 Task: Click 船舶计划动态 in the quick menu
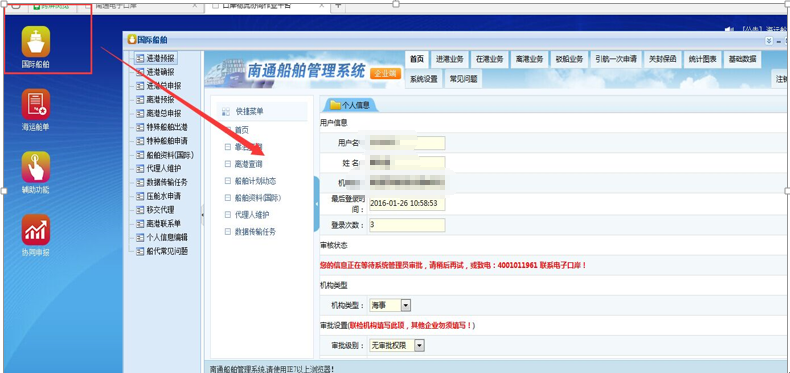[x=255, y=181]
